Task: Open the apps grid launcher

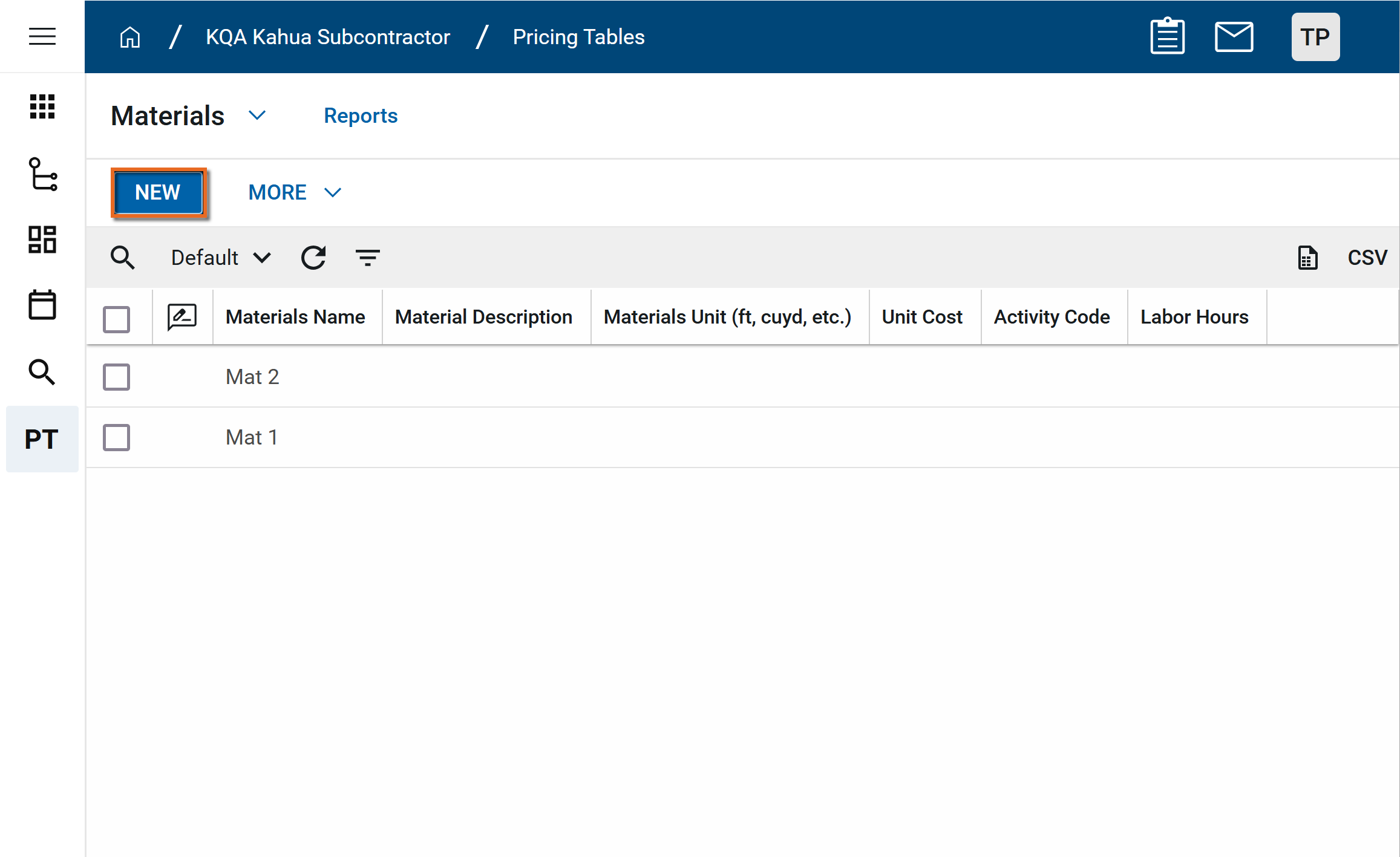Action: coord(42,106)
